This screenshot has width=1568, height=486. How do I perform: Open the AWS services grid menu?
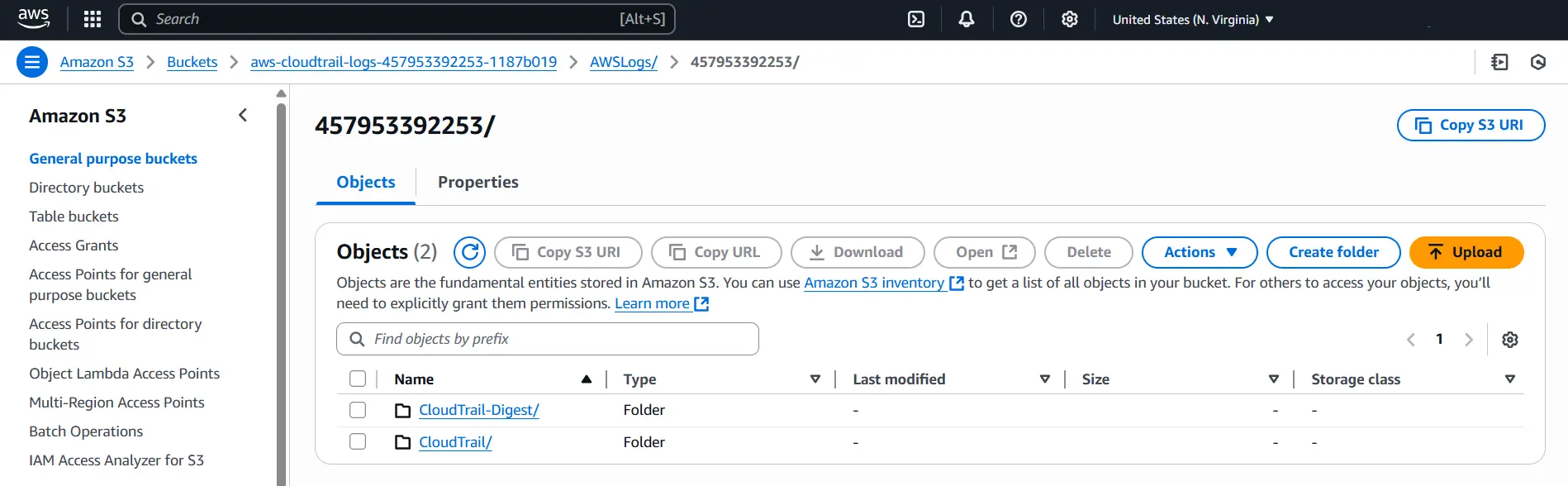tap(93, 19)
